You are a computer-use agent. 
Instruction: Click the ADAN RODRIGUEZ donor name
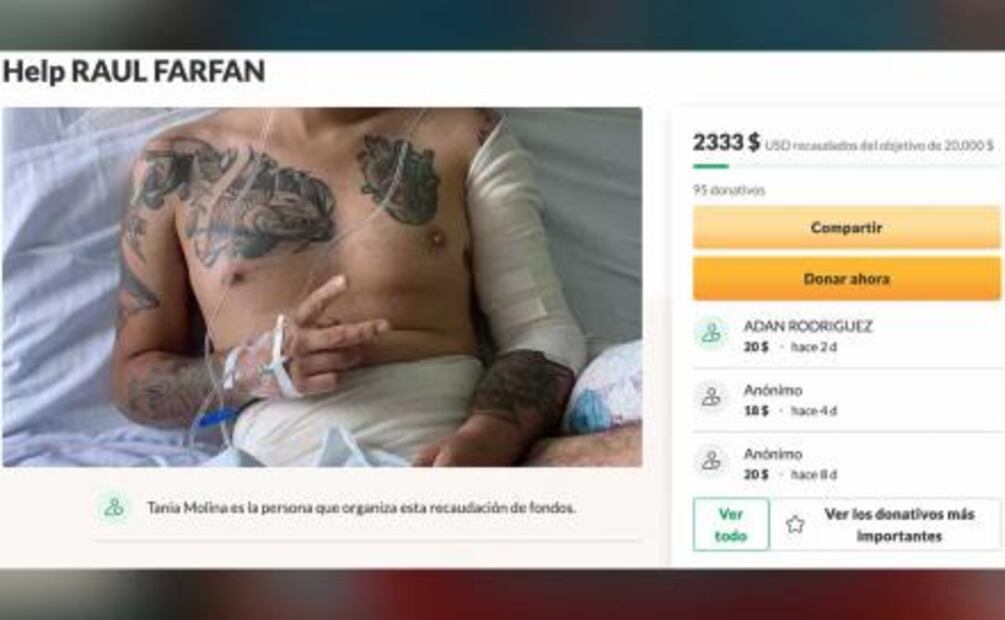click(x=808, y=326)
